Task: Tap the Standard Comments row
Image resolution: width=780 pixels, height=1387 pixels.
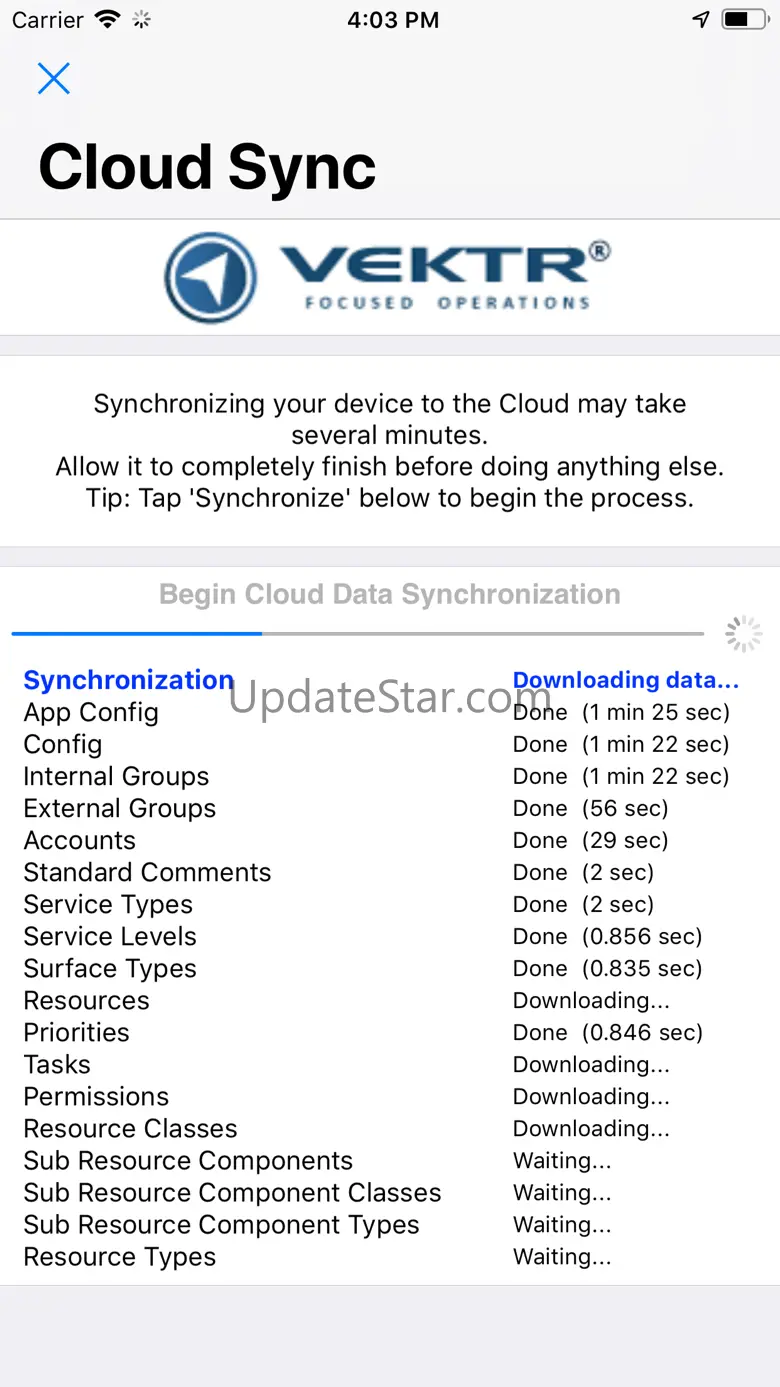Action: coord(147,872)
